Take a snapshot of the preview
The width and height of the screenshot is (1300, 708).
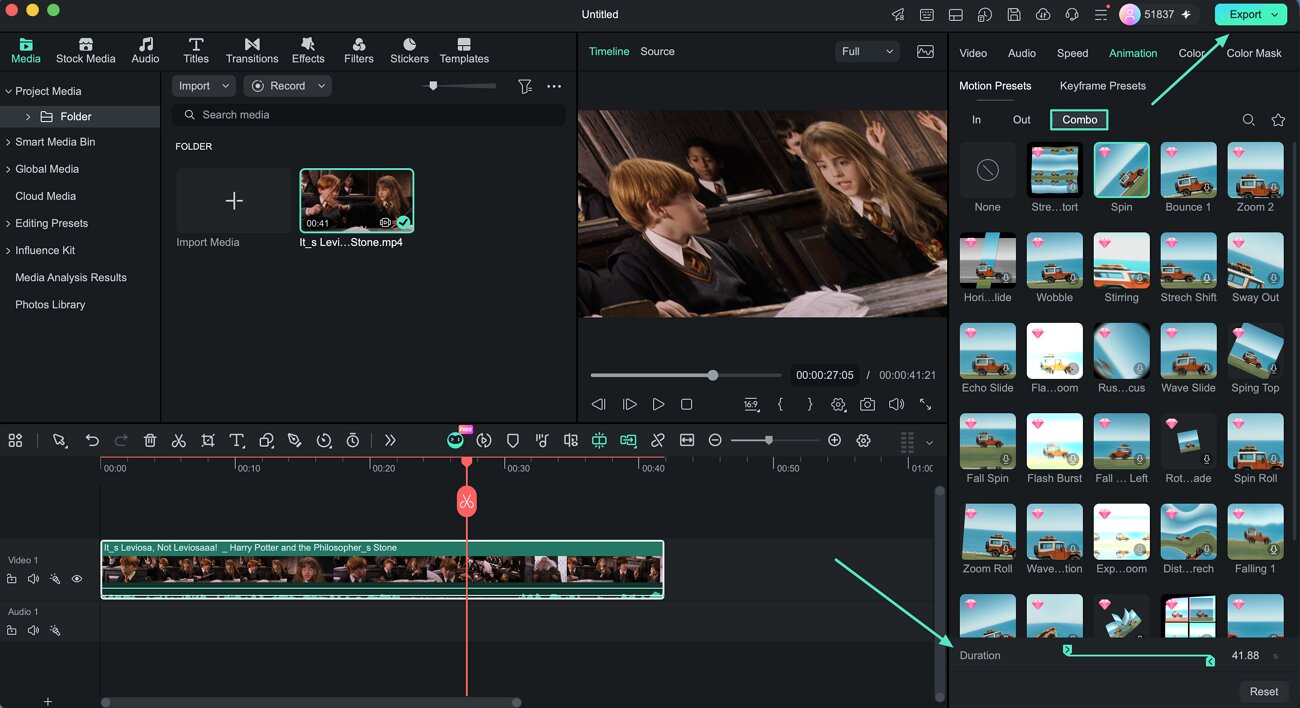click(x=867, y=404)
